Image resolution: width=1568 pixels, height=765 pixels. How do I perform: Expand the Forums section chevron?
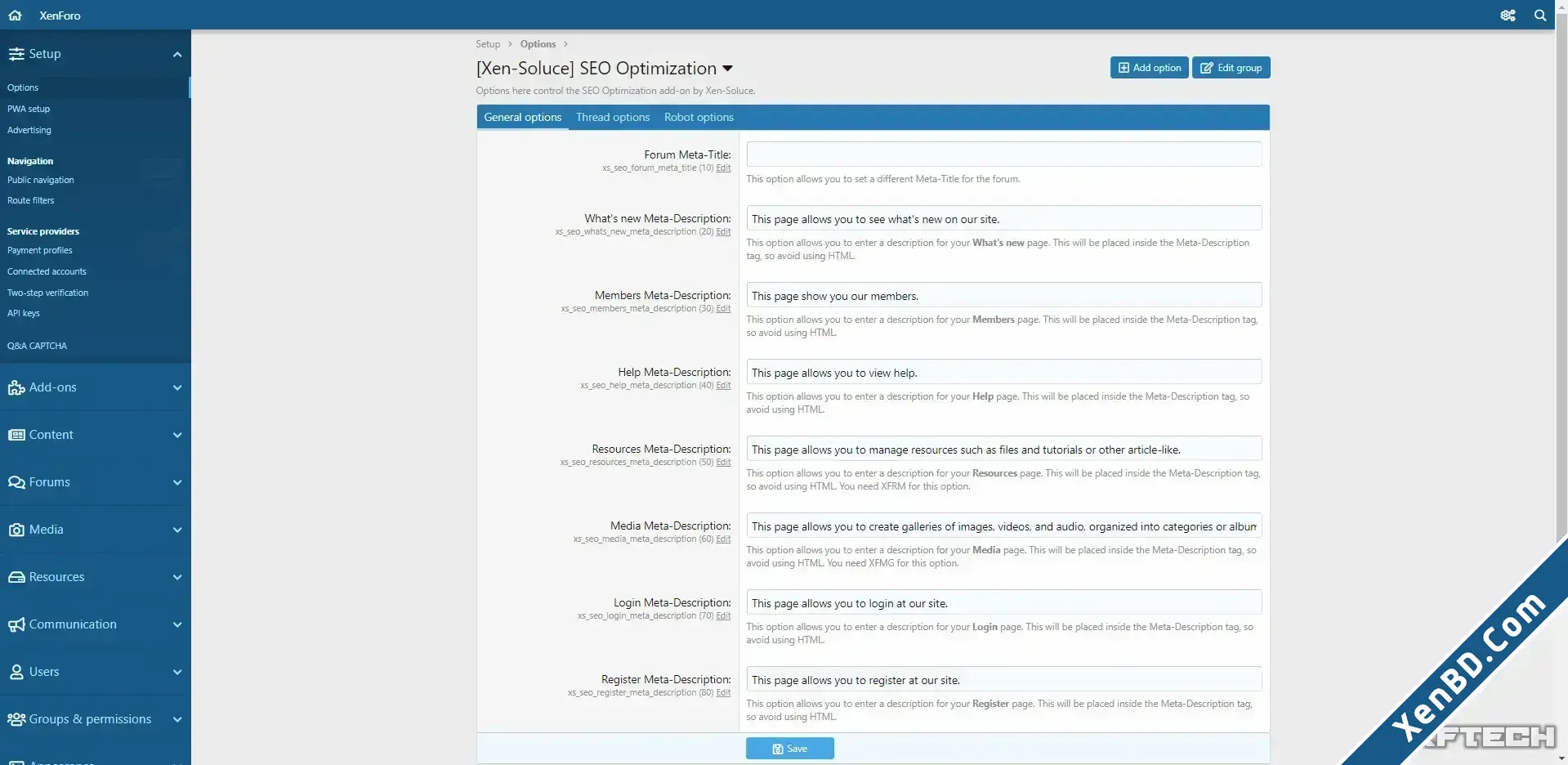point(177,482)
